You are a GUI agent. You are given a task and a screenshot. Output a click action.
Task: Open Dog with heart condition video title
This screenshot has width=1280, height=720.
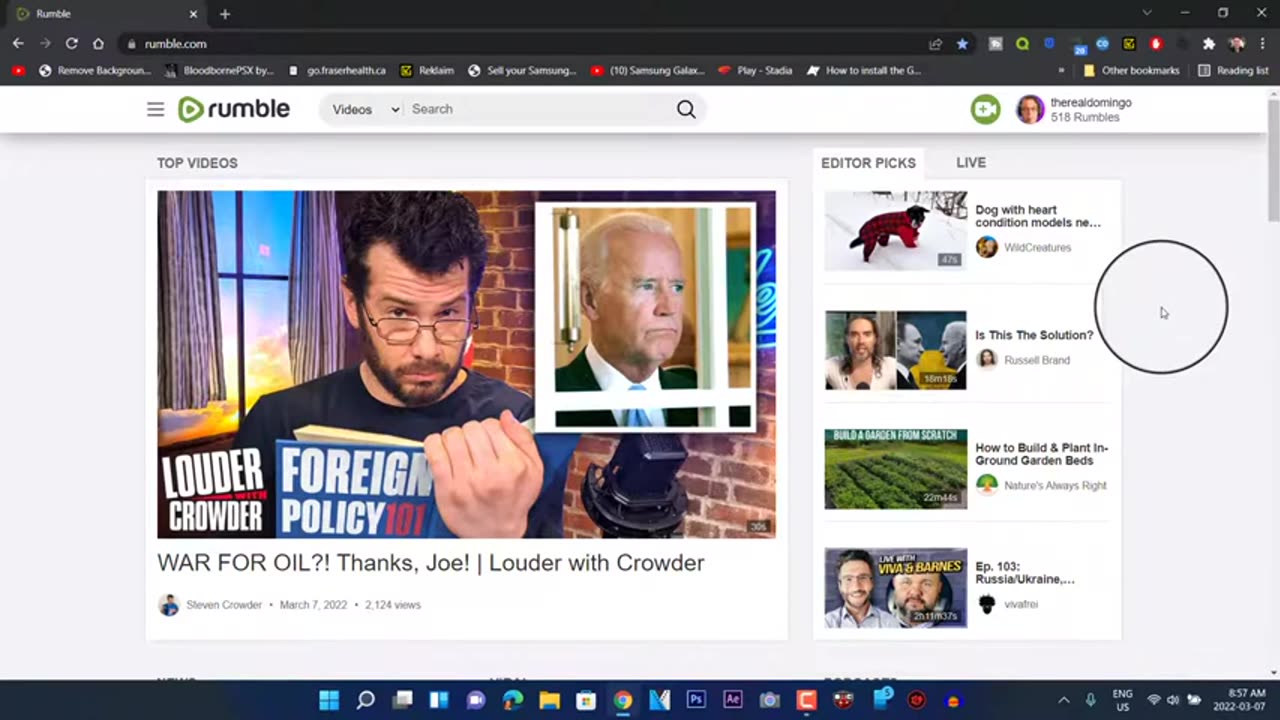tap(1038, 216)
